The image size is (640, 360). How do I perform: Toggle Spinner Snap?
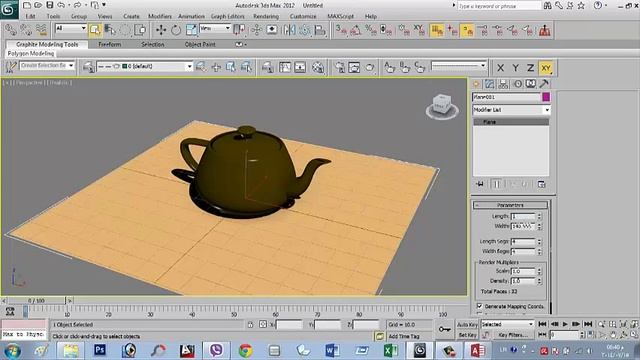tap(386, 30)
